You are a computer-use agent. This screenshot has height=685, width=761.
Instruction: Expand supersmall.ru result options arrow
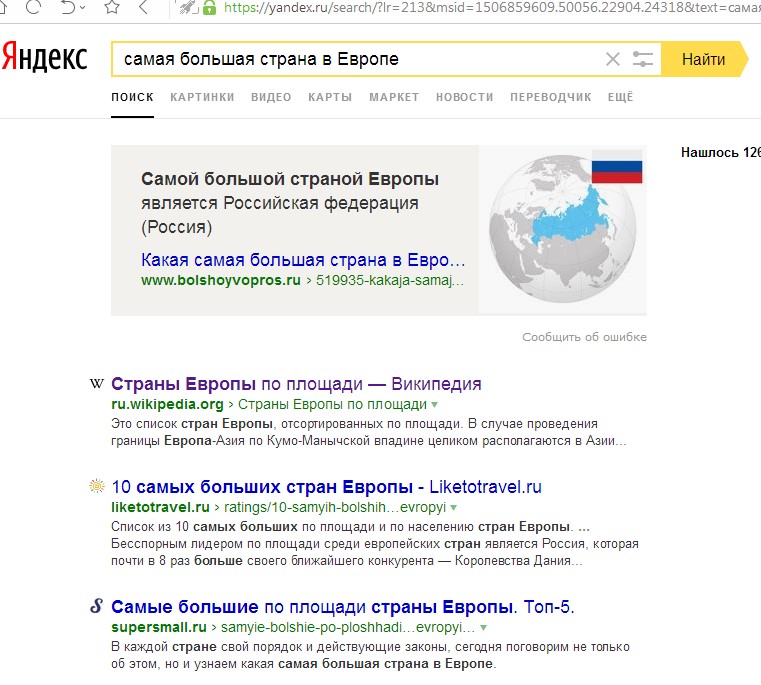coord(483,628)
